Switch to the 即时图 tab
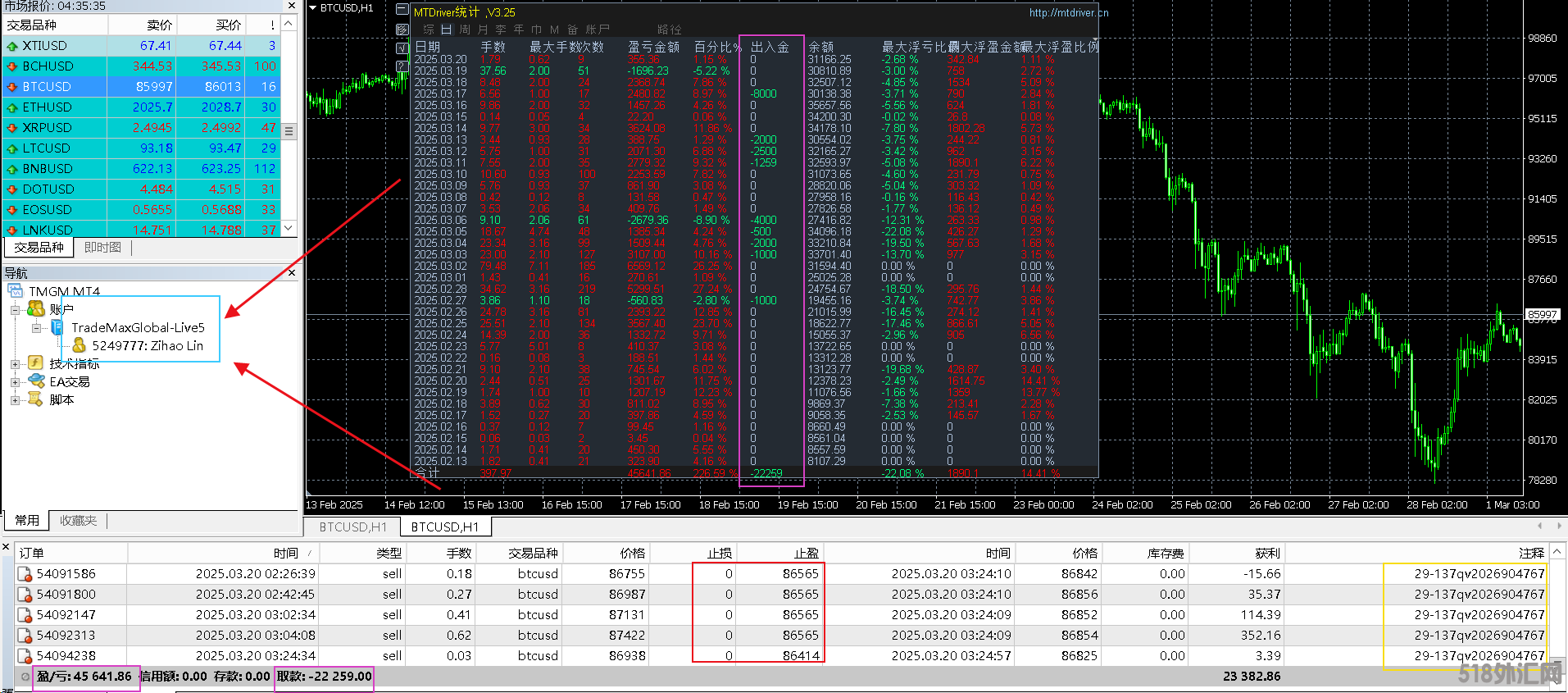The width and height of the screenshot is (1568, 693). coord(102,247)
